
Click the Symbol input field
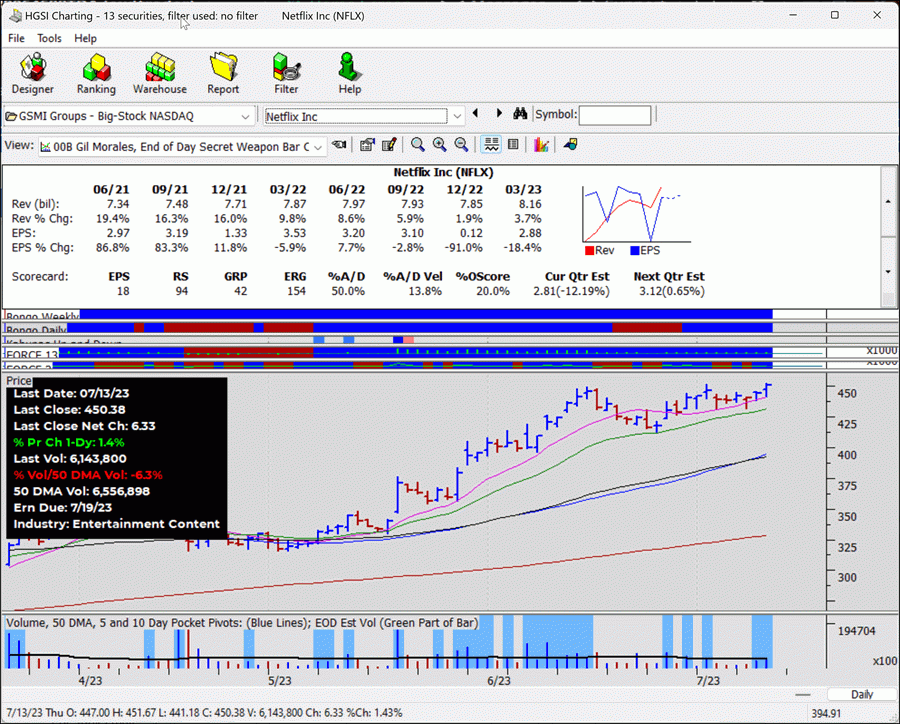pyautogui.click(x=615, y=115)
